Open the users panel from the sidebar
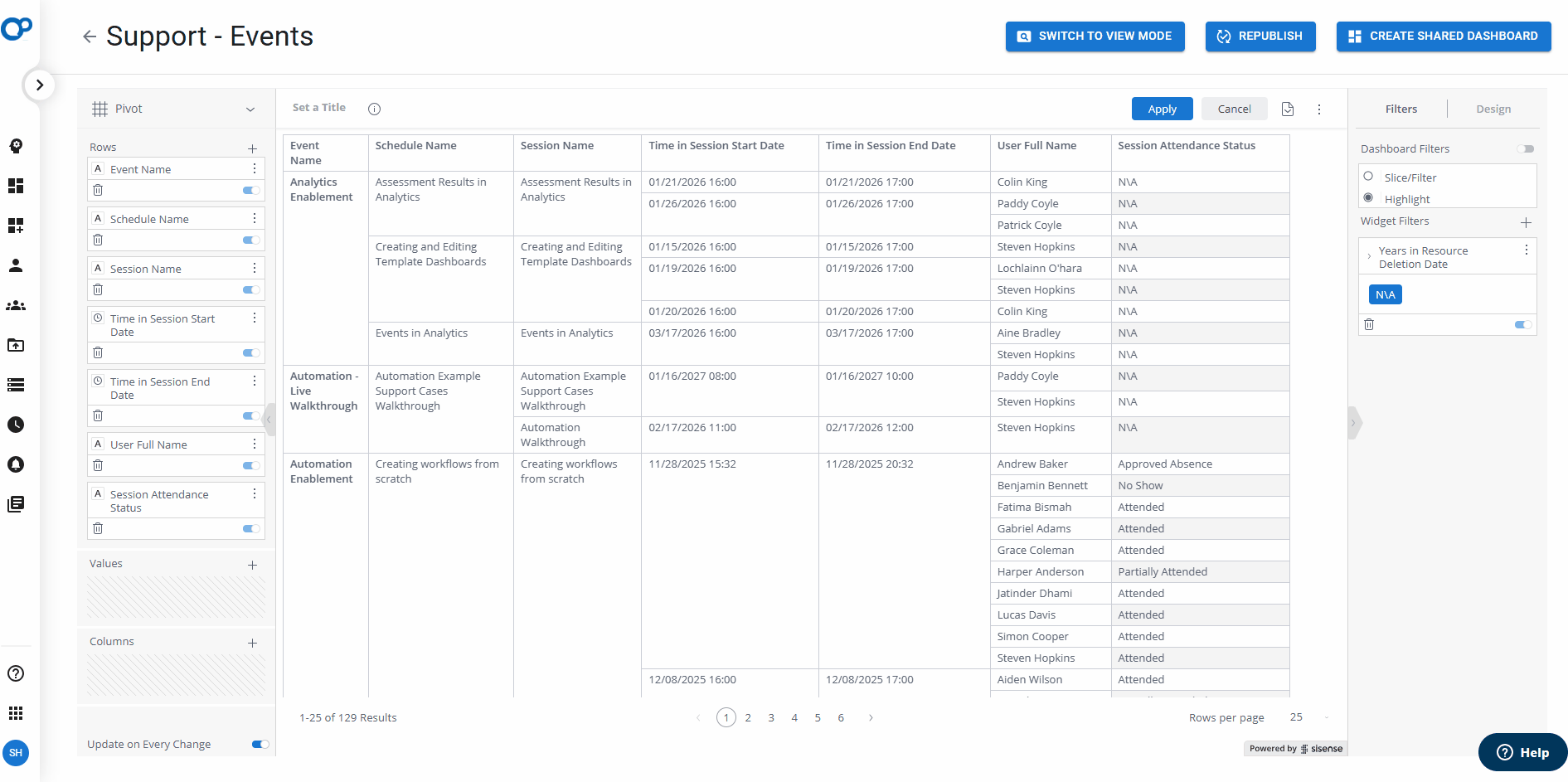Image resolution: width=1568 pixels, height=782 pixels. tap(16, 265)
